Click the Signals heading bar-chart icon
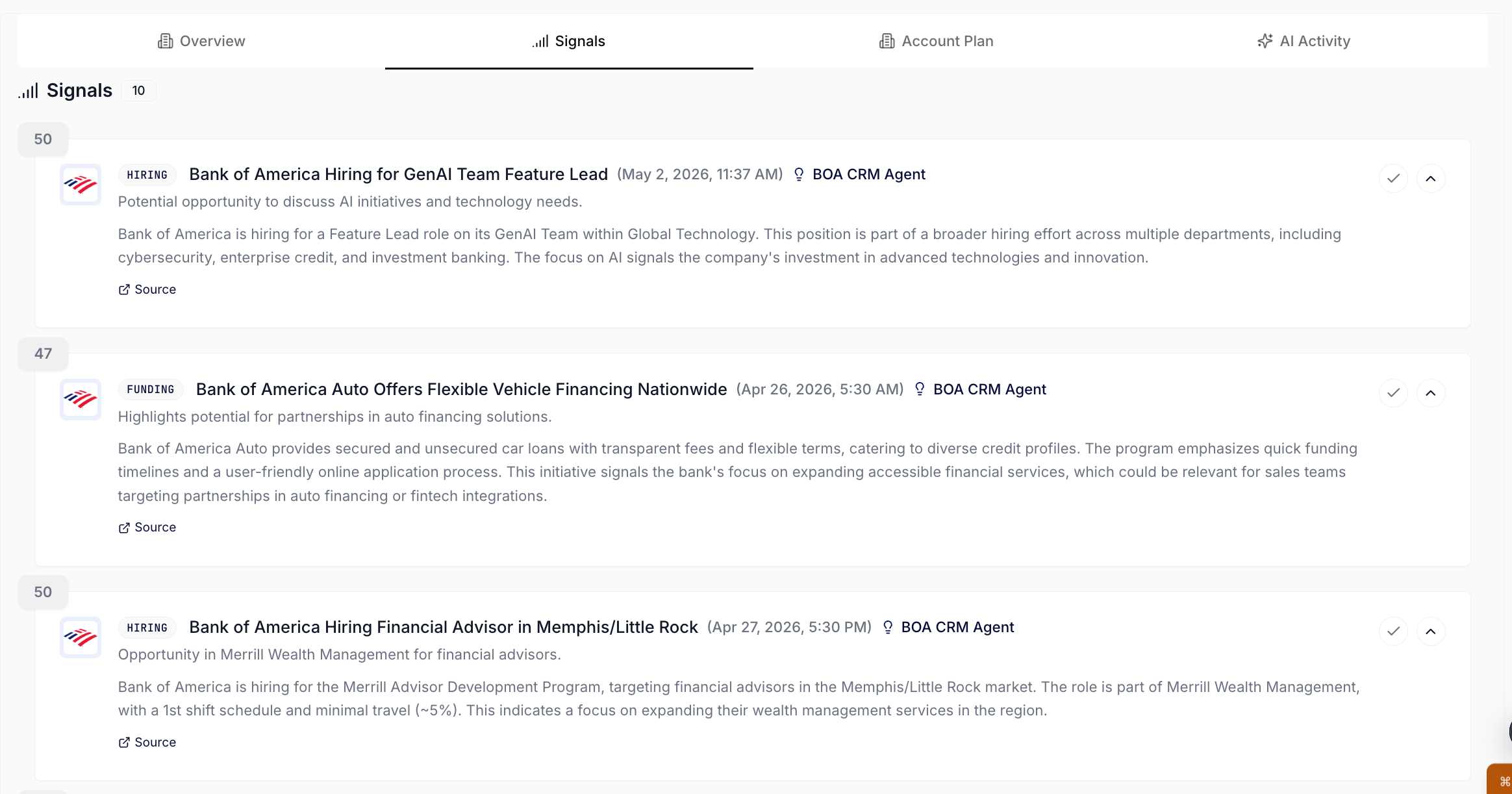The width and height of the screenshot is (1512, 794). point(29,90)
